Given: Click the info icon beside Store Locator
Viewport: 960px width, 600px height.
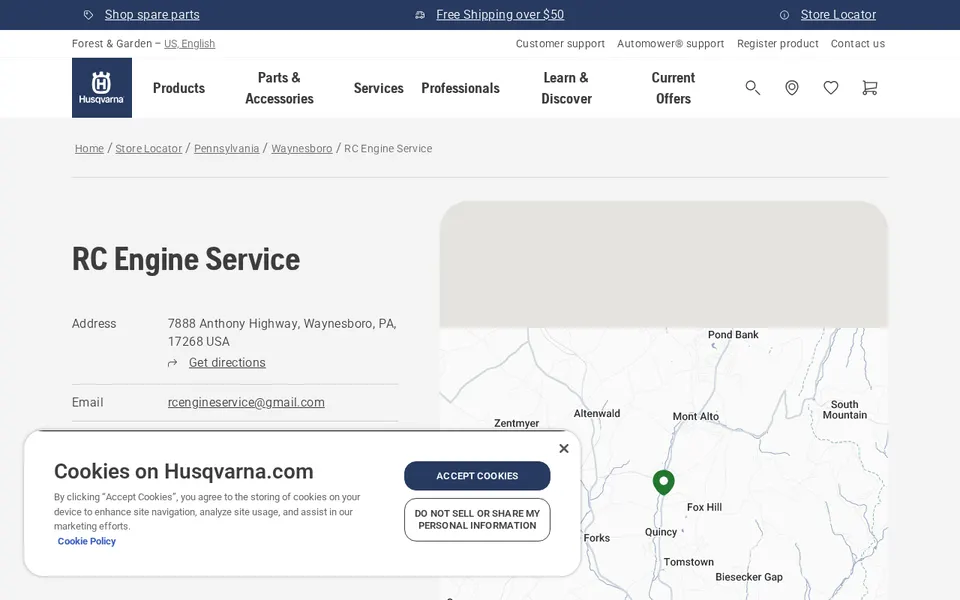Looking at the screenshot, I should (x=784, y=15).
